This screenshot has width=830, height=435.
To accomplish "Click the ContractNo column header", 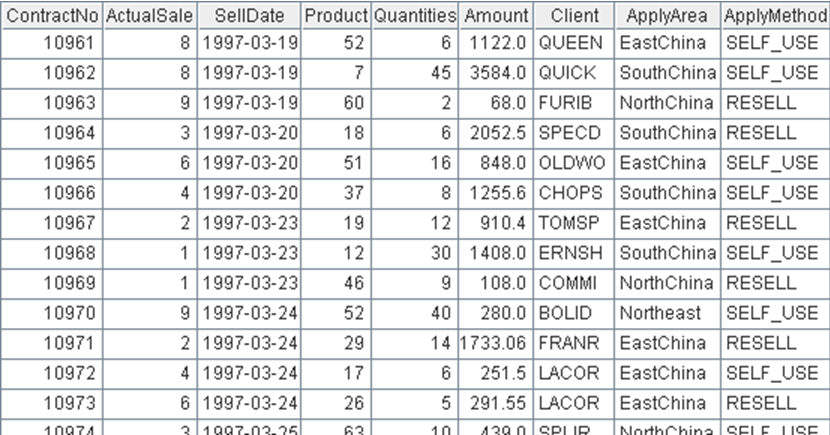I will pyautogui.click(x=51, y=17).
